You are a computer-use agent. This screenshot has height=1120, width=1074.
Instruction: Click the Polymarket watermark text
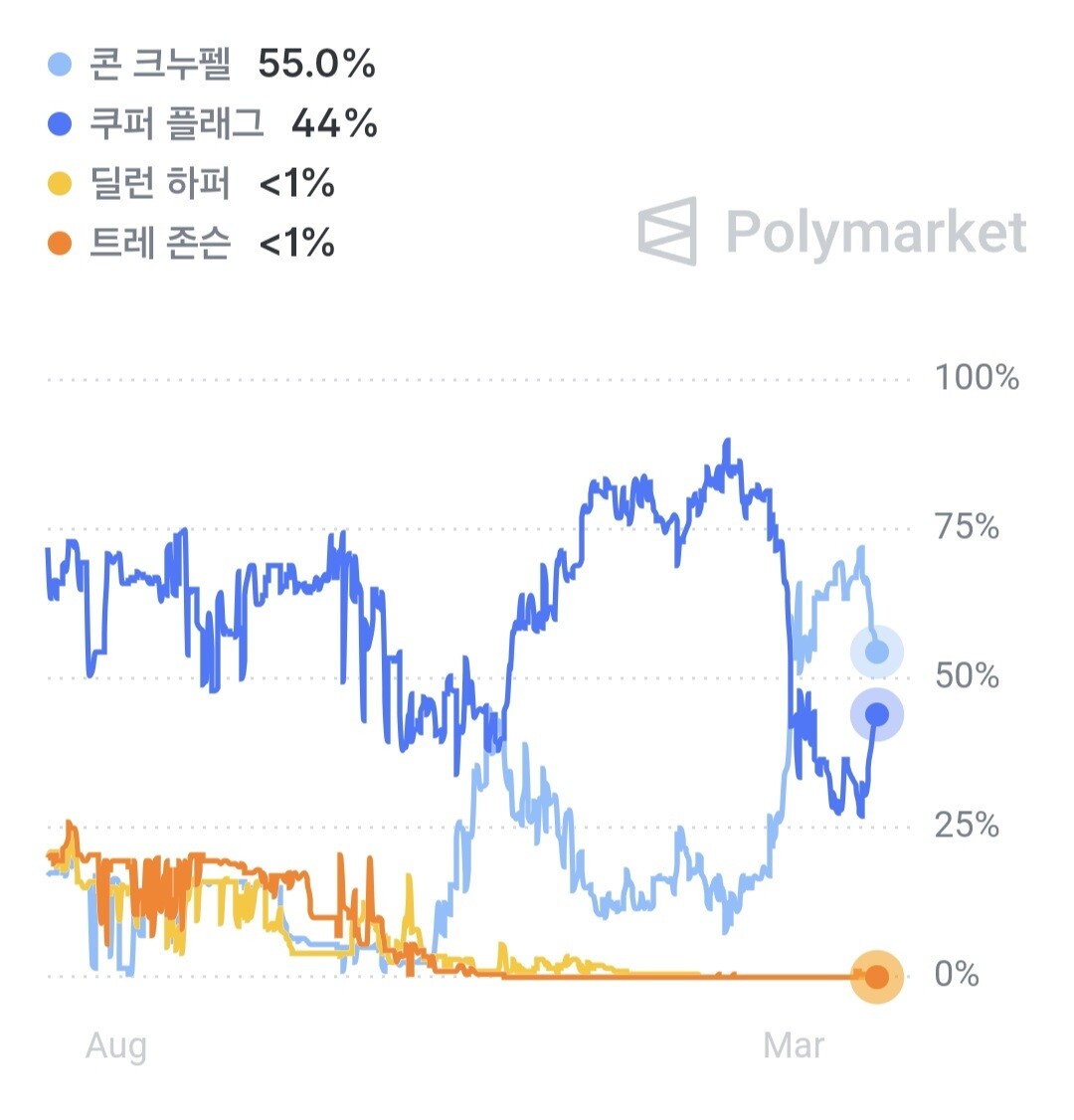pyautogui.click(x=877, y=234)
